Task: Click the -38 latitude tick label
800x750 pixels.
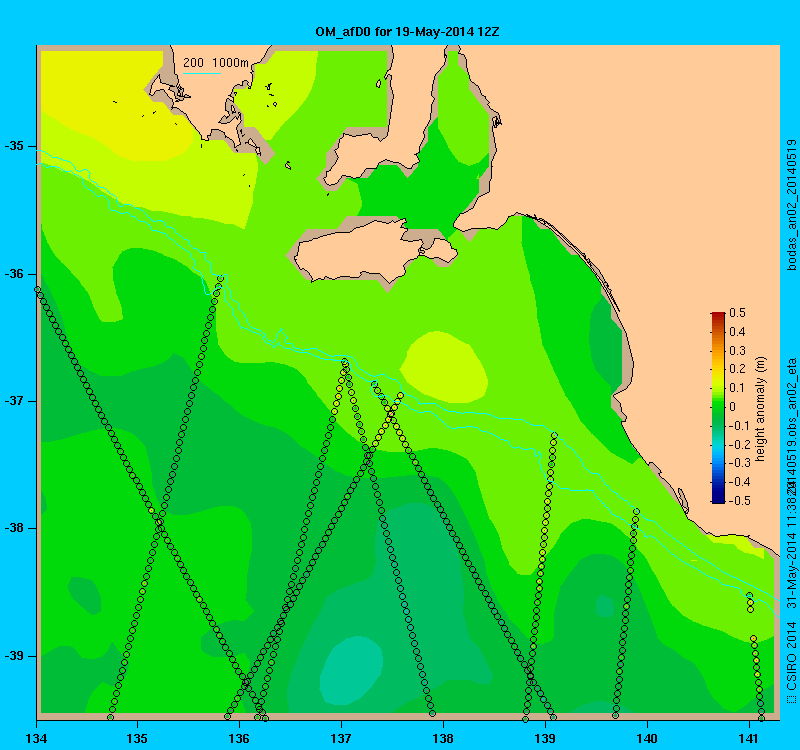Action: (x=14, y=529)
